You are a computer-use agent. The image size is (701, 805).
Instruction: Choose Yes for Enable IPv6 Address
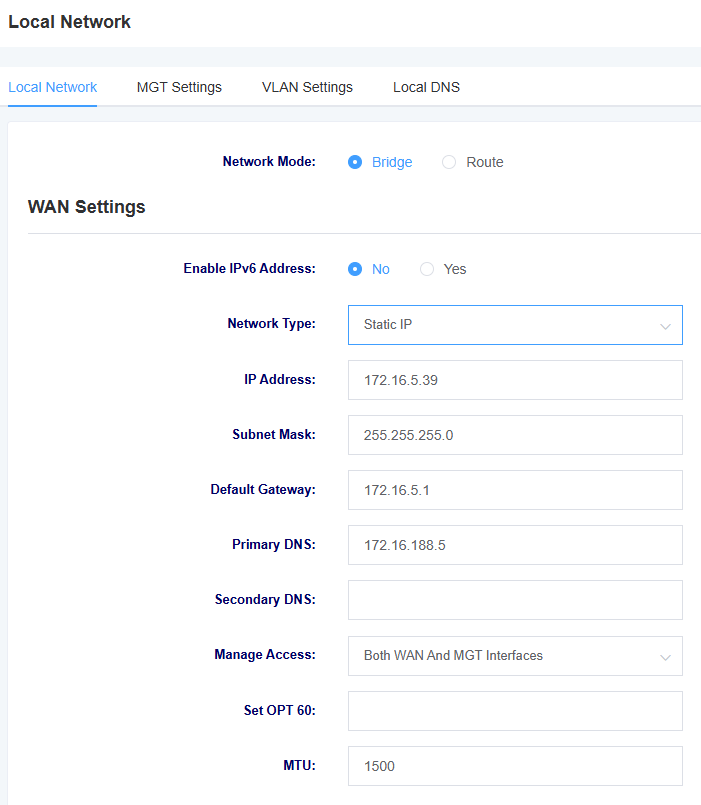tap(427, 269)
